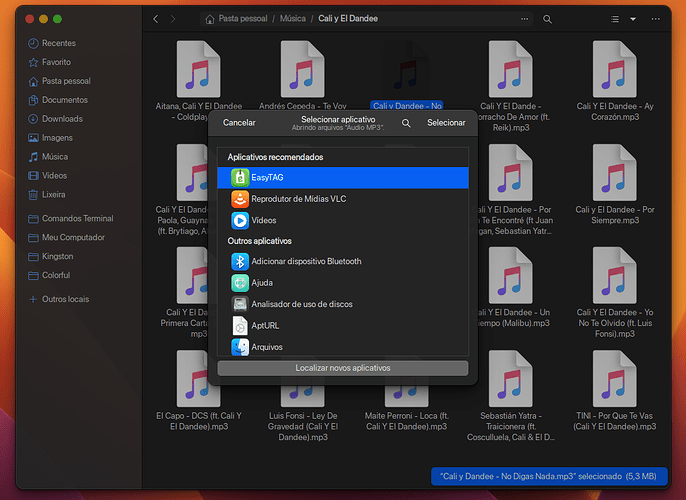Select Cali y El Dandee - Por Siempre.mp3
Viewport: 686px width, 500px height.
(614, 185)
